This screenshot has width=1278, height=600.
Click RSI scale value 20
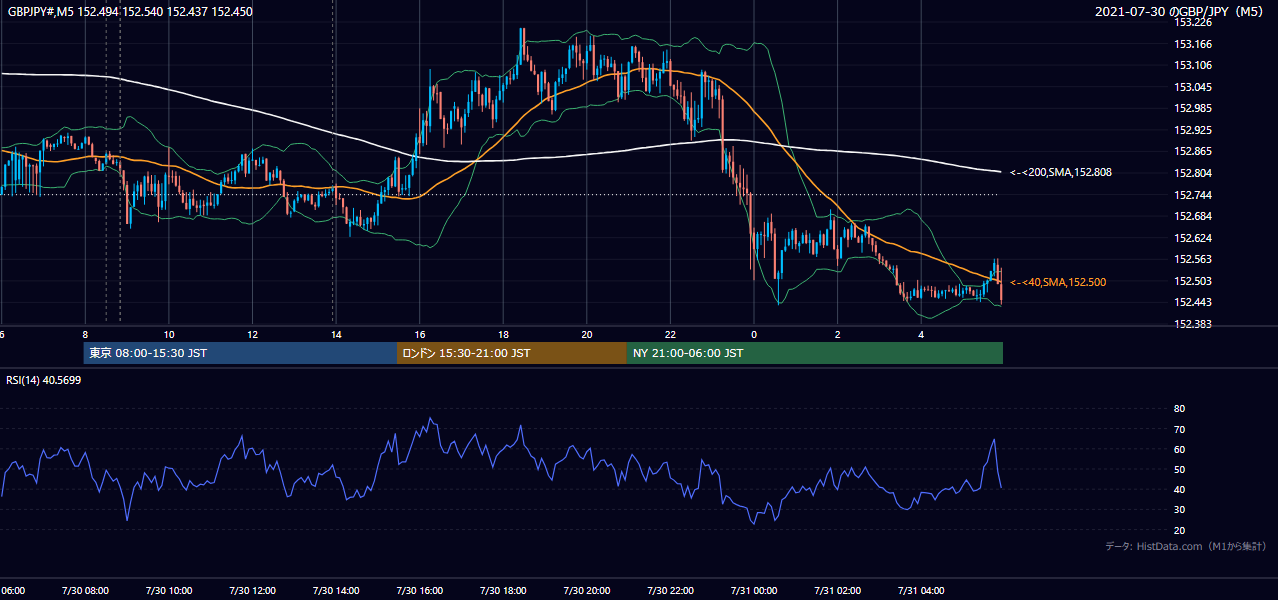coord(1179,530)
